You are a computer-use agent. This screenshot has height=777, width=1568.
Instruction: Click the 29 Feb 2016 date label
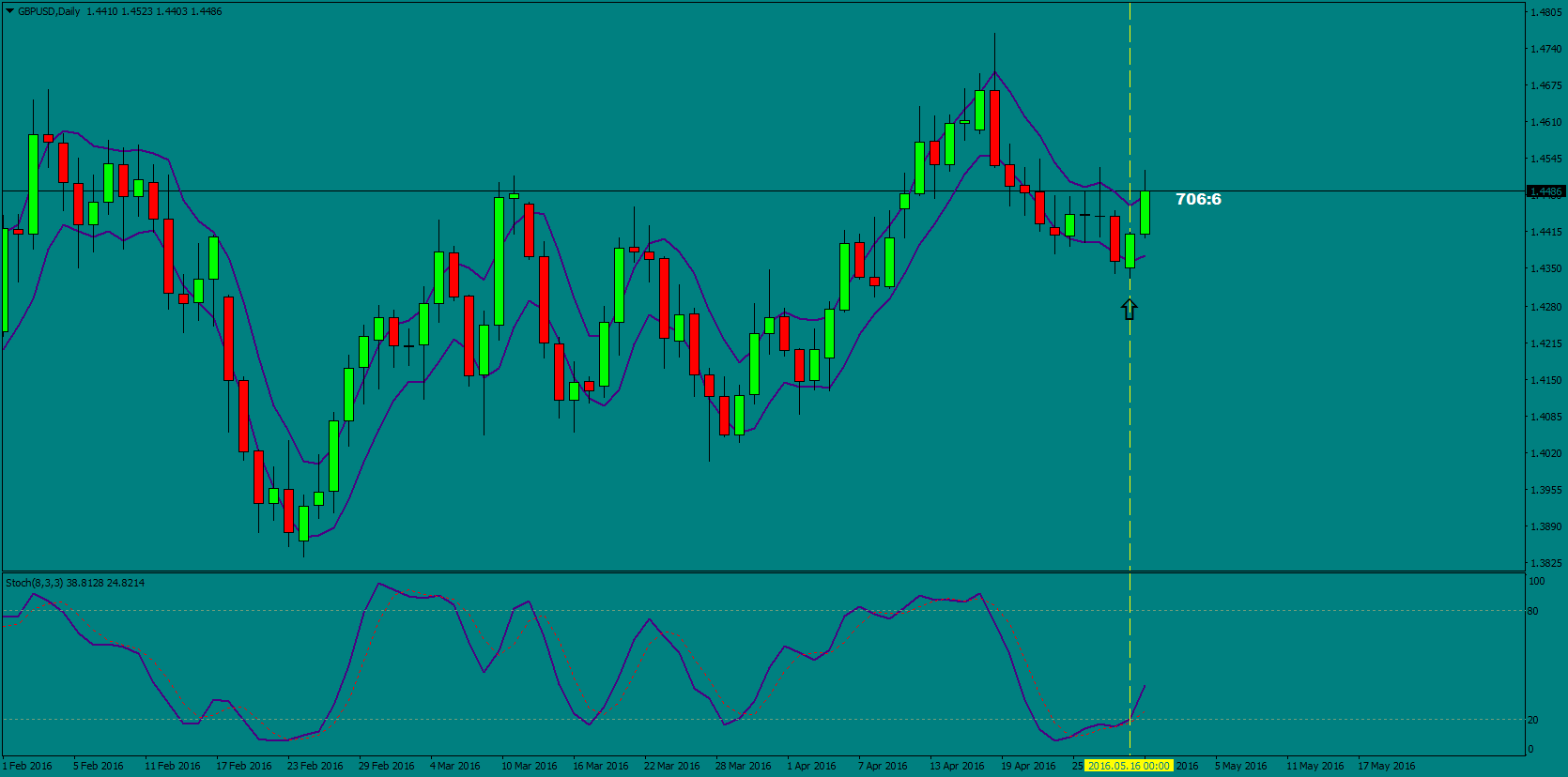[387, 766]
